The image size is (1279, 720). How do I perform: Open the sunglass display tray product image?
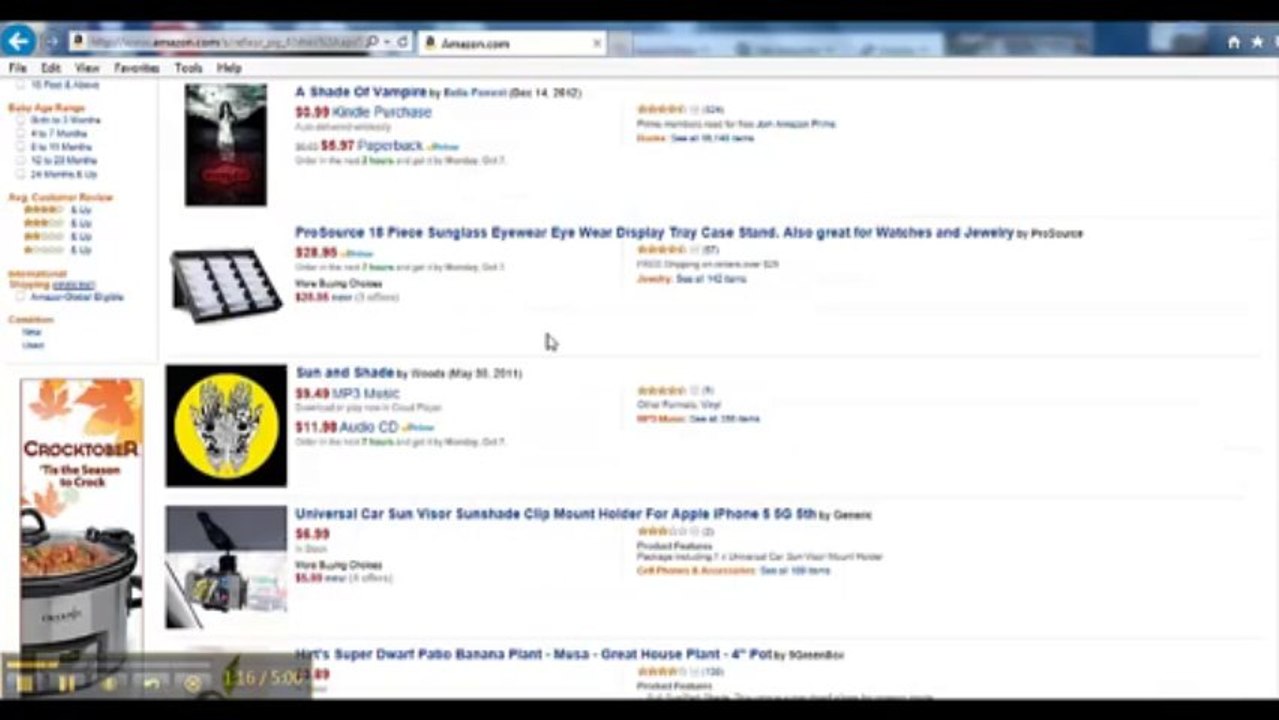tap(225, 284)
